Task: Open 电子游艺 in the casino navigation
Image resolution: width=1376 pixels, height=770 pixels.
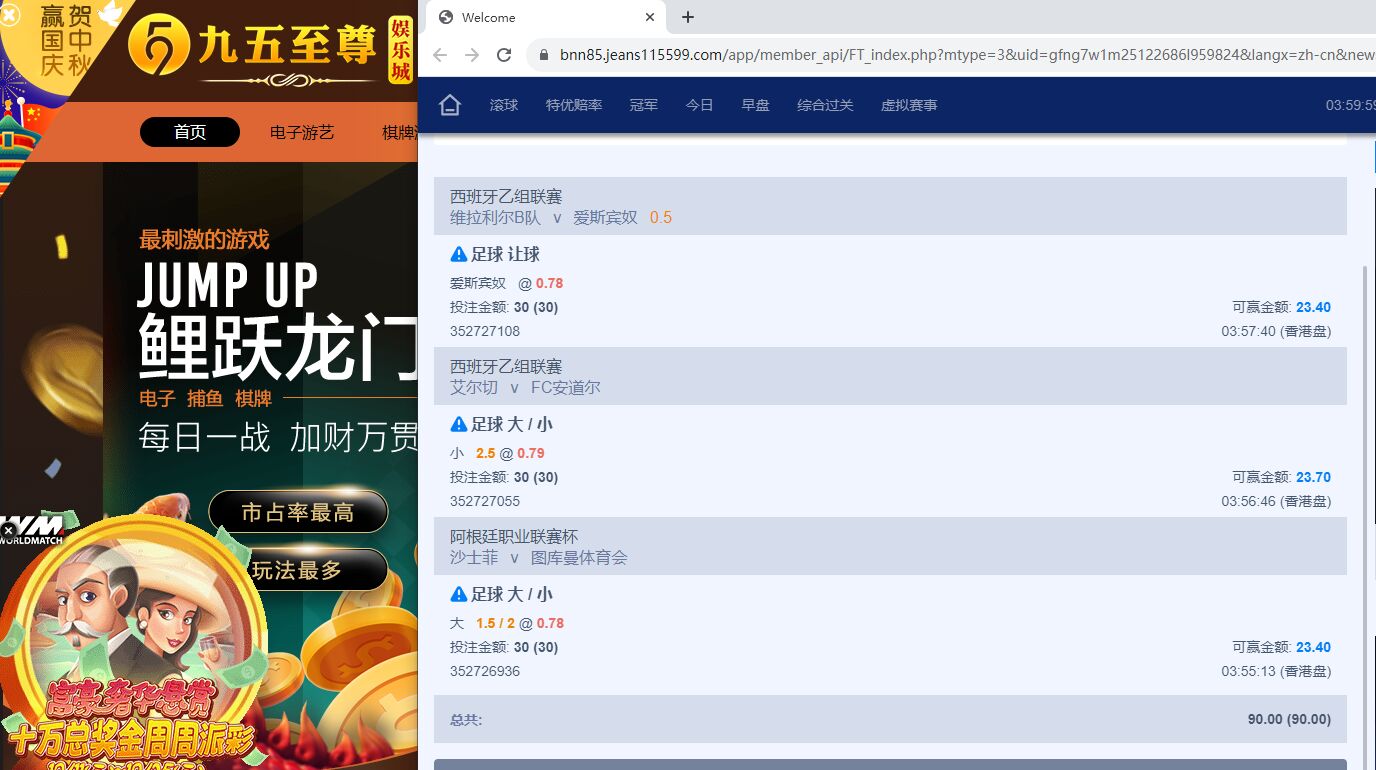Action: [x=302, y=132]
